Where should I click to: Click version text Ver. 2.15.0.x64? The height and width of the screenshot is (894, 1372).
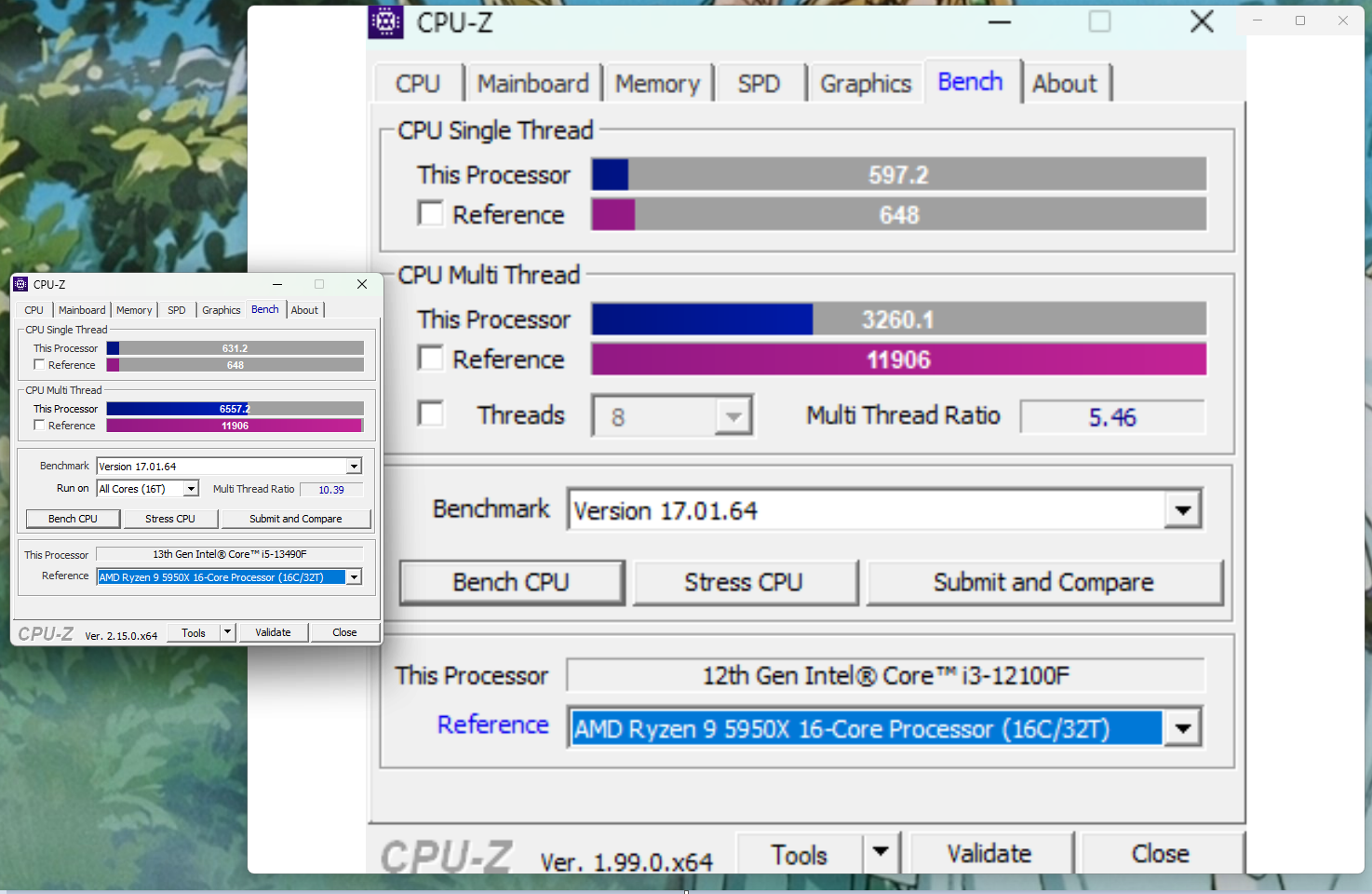coord(121,636)
